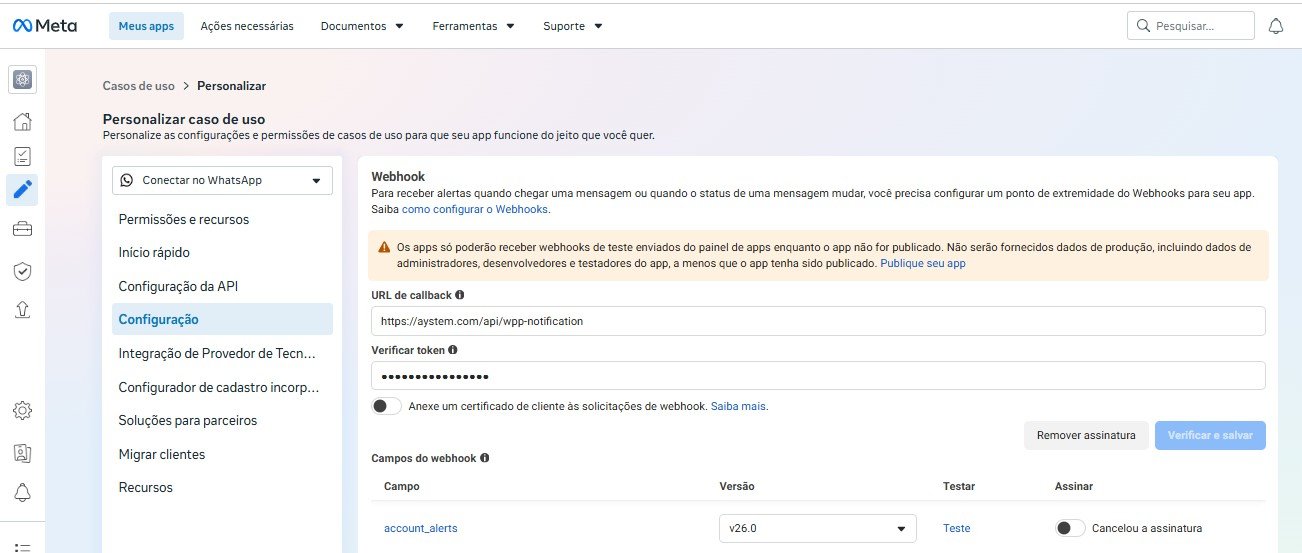This screenshot has width=1302, height=553.
Task: Click the URL de callback input field
Action: [x=818, y=321]
